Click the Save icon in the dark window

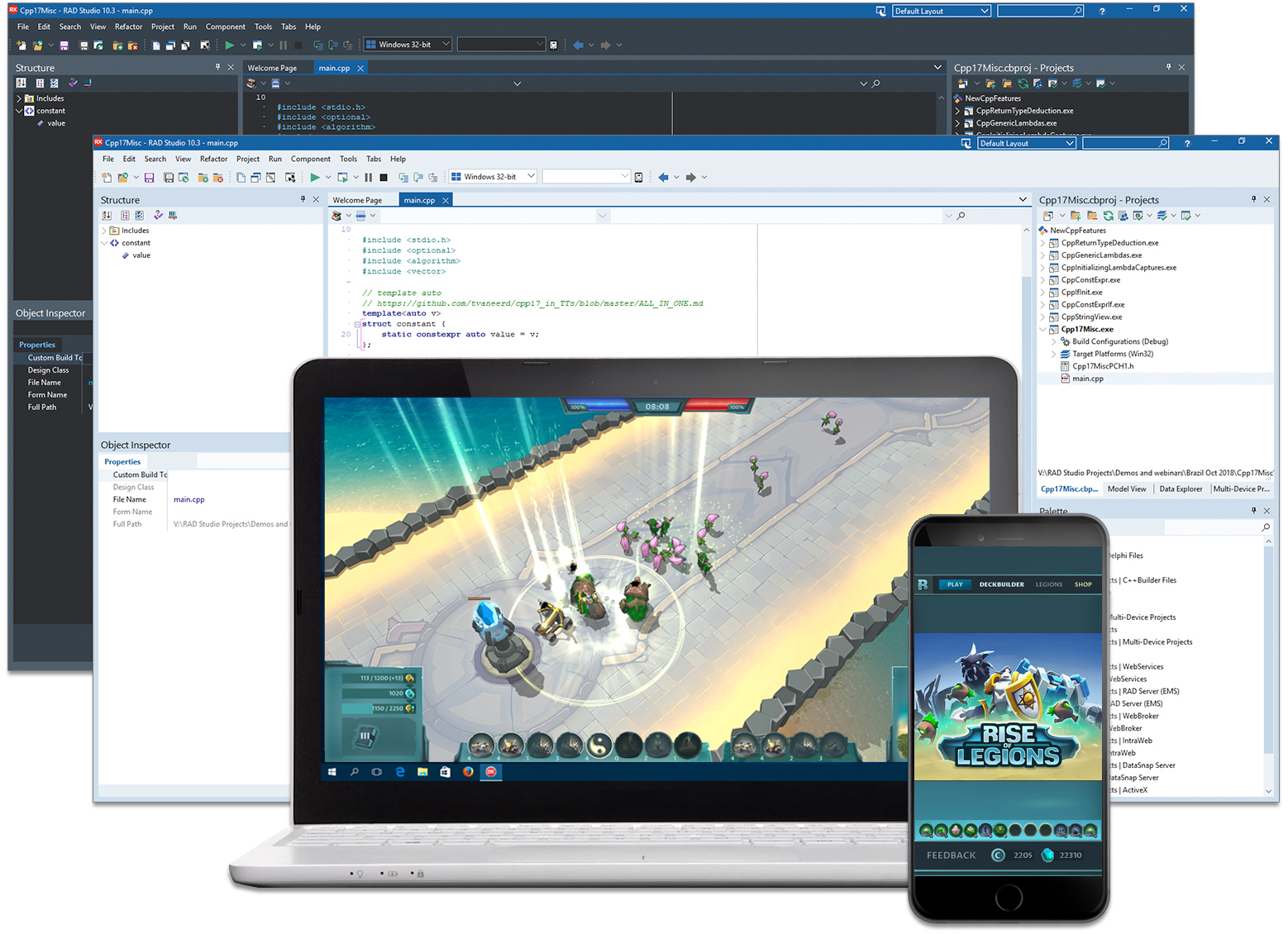[64, 45]
